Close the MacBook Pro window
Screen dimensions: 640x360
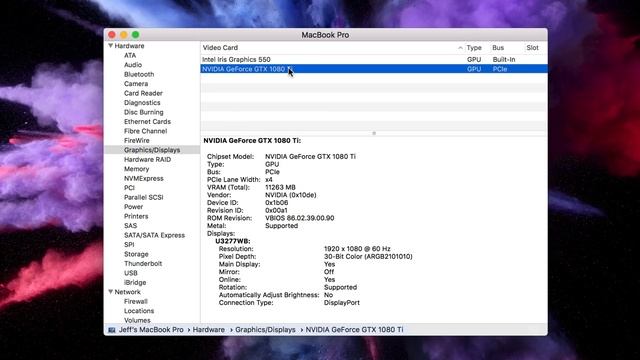(x=112, y=35)
